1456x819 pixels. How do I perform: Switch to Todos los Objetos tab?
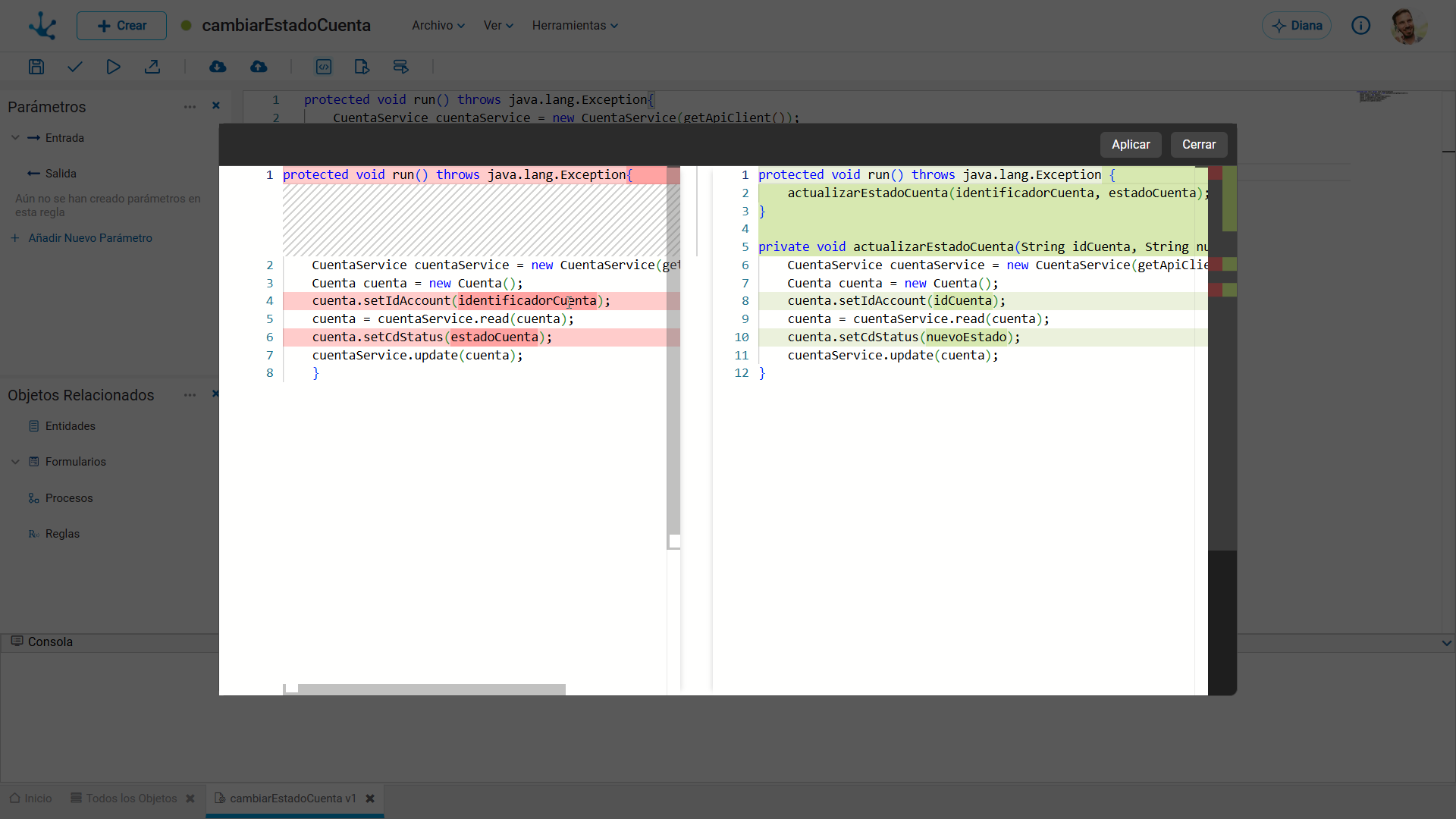[x=131, y=799]
